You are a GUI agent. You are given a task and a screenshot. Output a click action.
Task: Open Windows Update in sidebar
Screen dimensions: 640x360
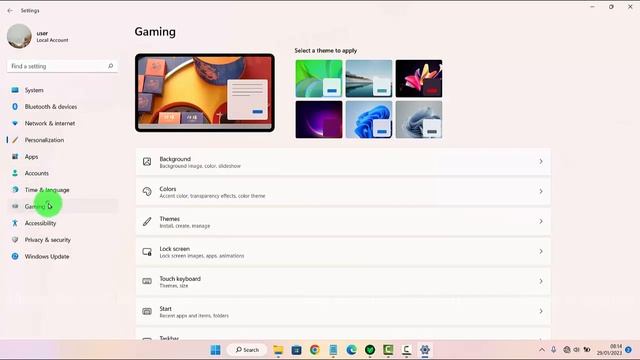click(x=62, y=257)
